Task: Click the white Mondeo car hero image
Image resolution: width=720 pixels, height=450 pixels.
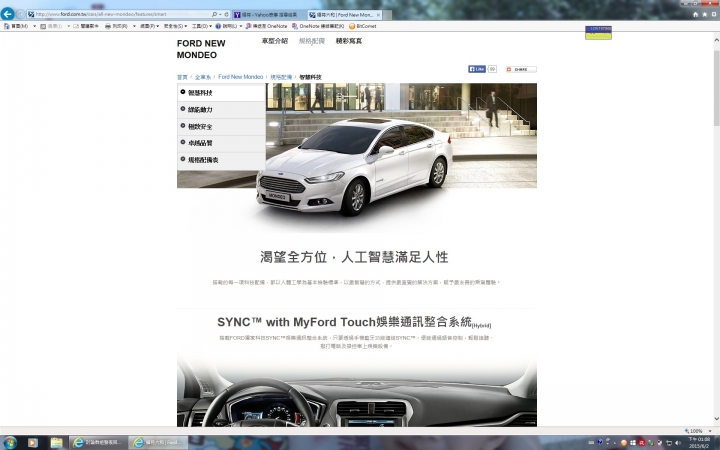Action: point(354,166)
